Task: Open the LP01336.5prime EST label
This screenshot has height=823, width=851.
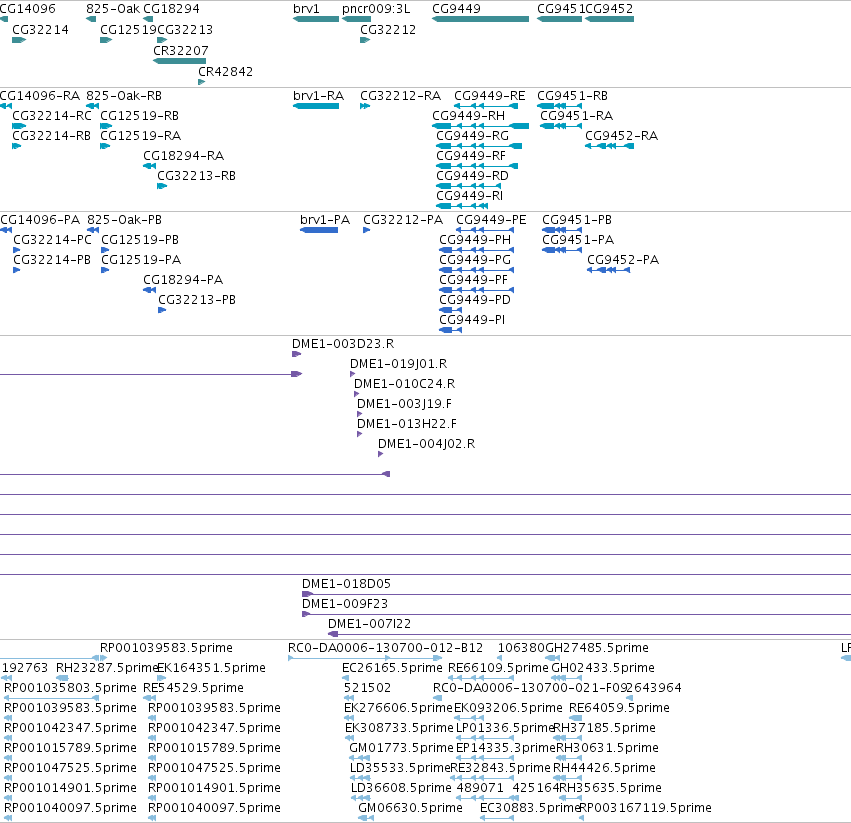Action: 505,729
